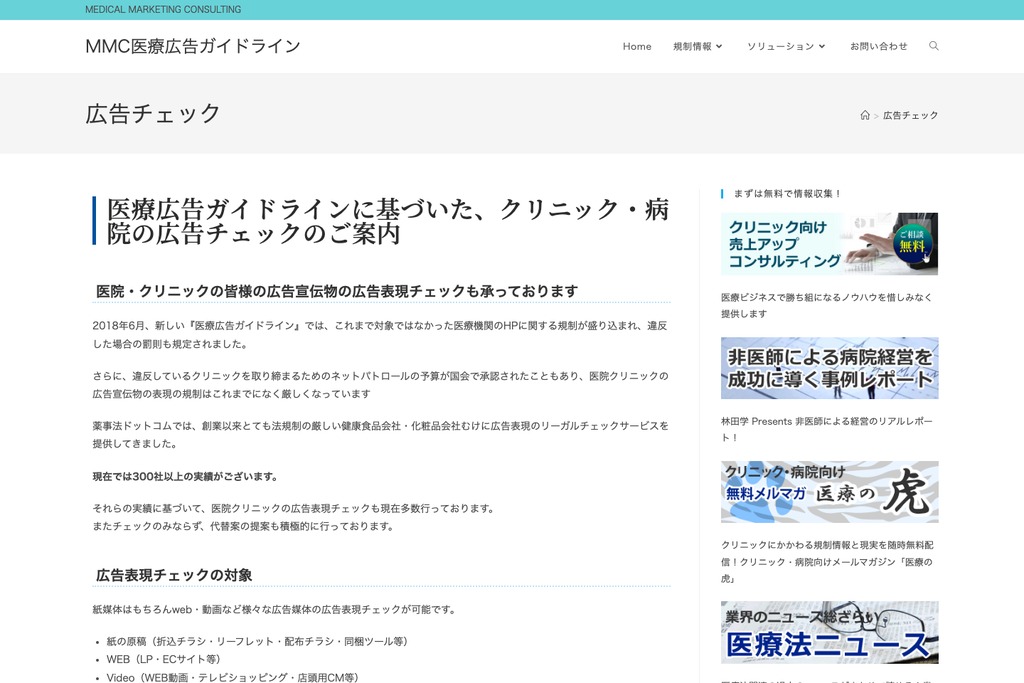Click the 広告表現チェックの対象 heading
Screen dimensions: 1024x683
[x=174, y=575]
